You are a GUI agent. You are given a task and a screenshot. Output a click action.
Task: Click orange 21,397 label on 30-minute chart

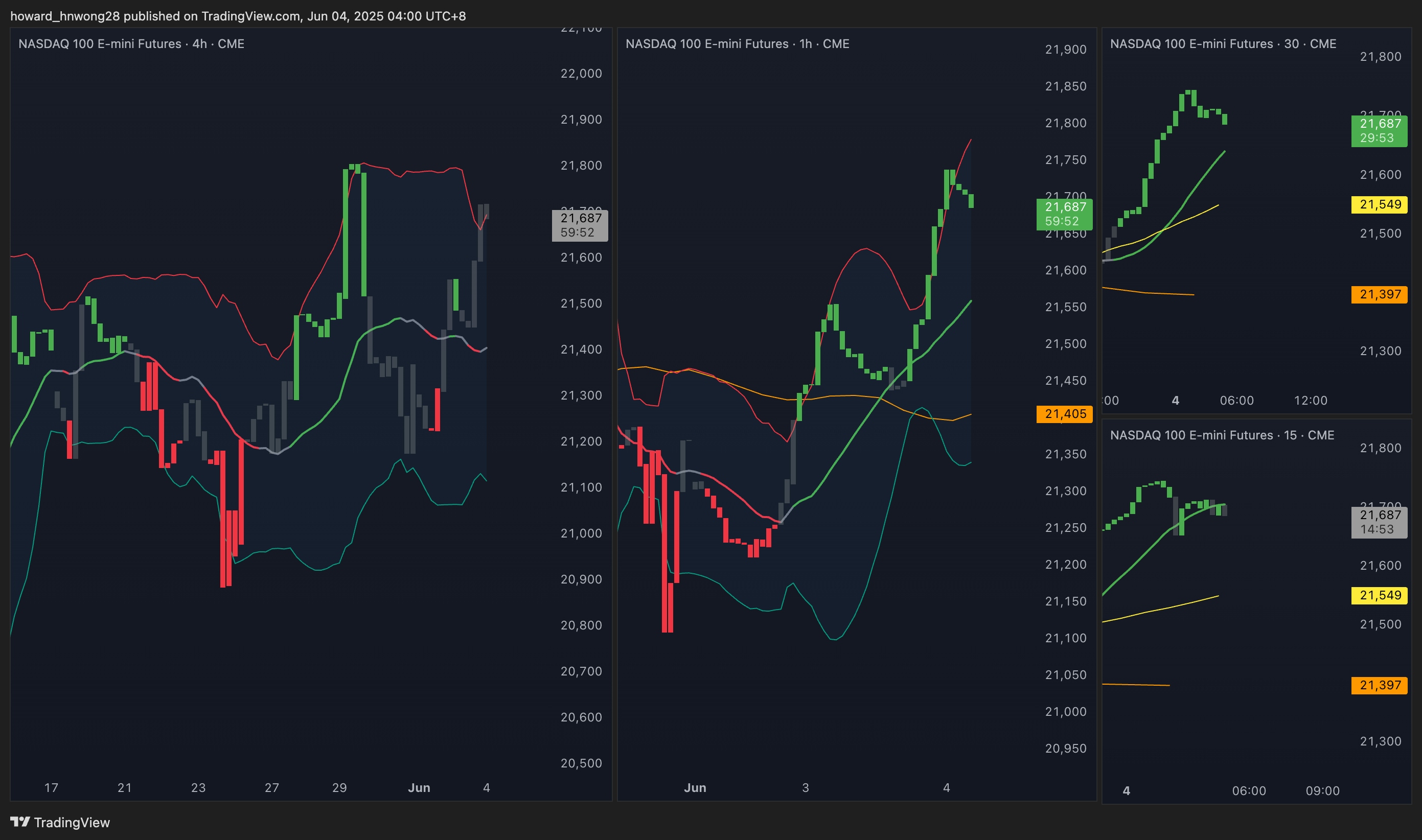coord(1379,294)
